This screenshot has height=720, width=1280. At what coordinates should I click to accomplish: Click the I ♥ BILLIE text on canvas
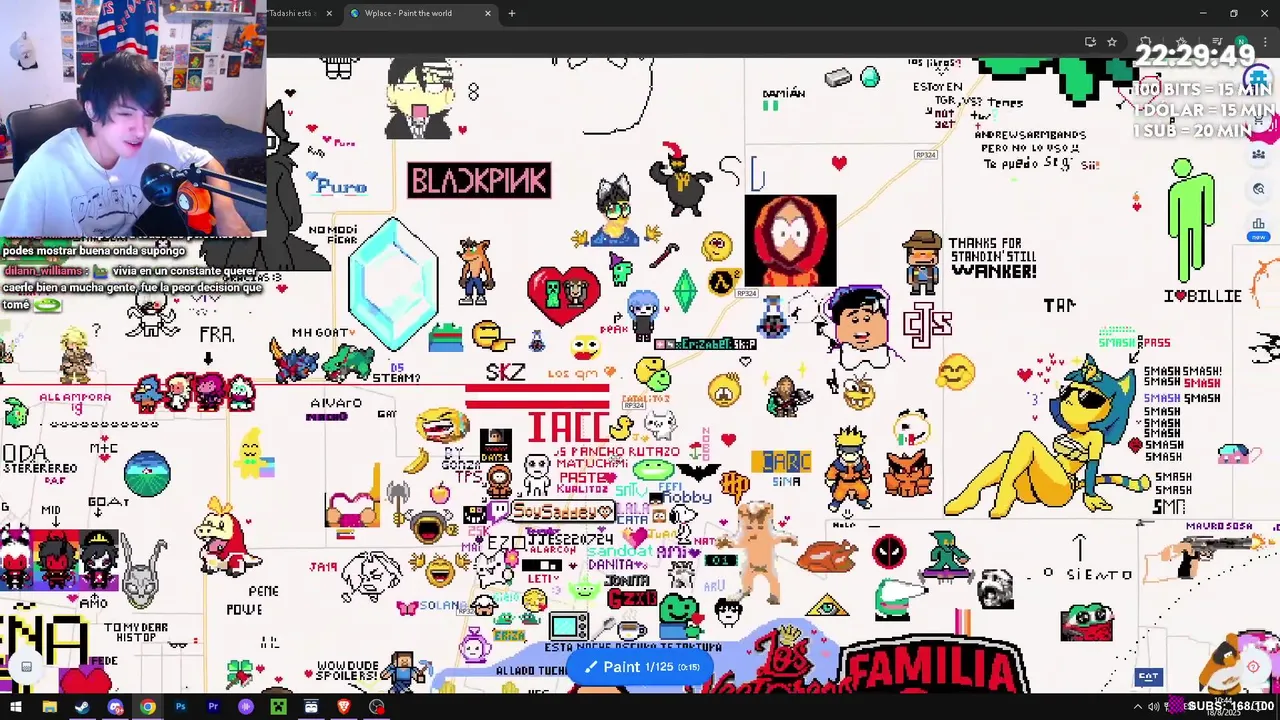click(1202, 296)
